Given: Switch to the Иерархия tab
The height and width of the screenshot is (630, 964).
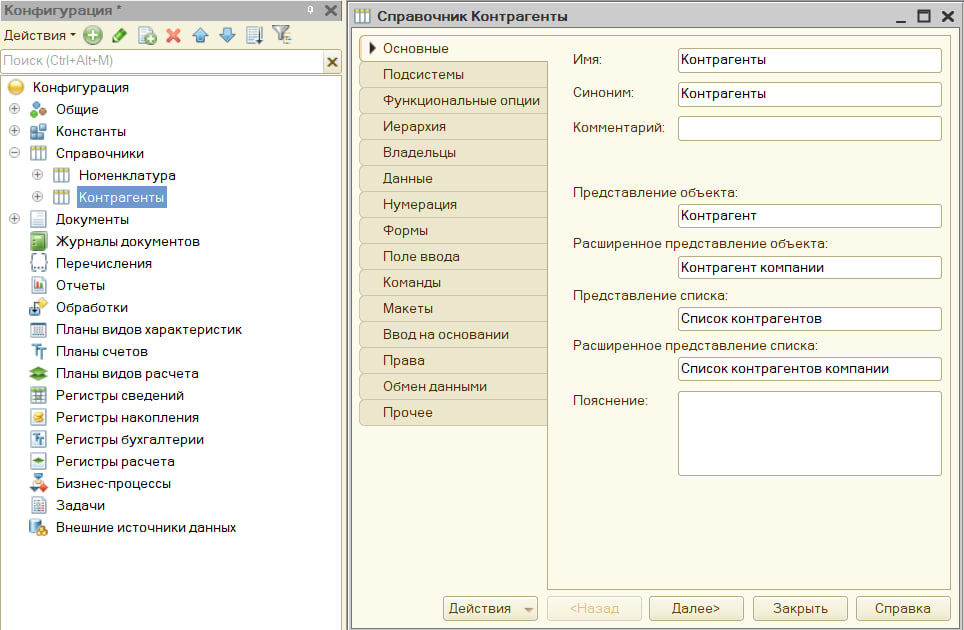Looking at the screenshot, I should click(453, 127).
